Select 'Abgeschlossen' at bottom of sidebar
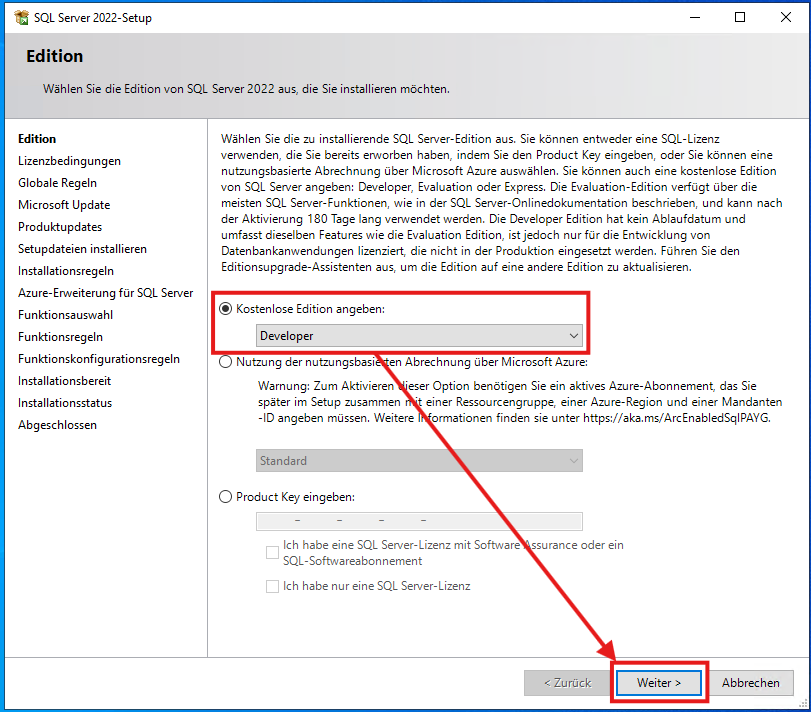The width and height of the screenshot is (811, 712). 57,424
